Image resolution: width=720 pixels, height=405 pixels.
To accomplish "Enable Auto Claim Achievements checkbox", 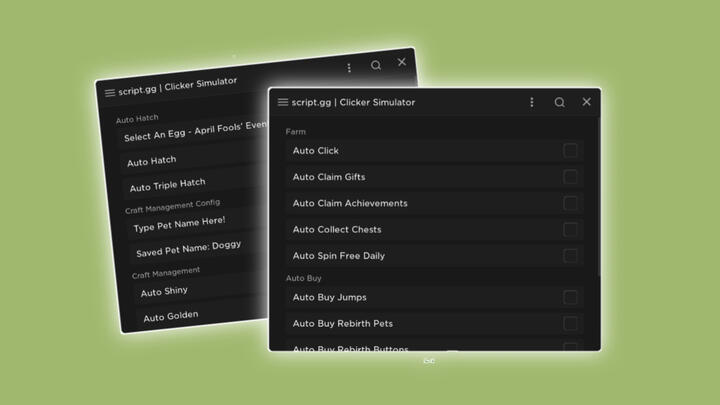I will tap(570, 203).
